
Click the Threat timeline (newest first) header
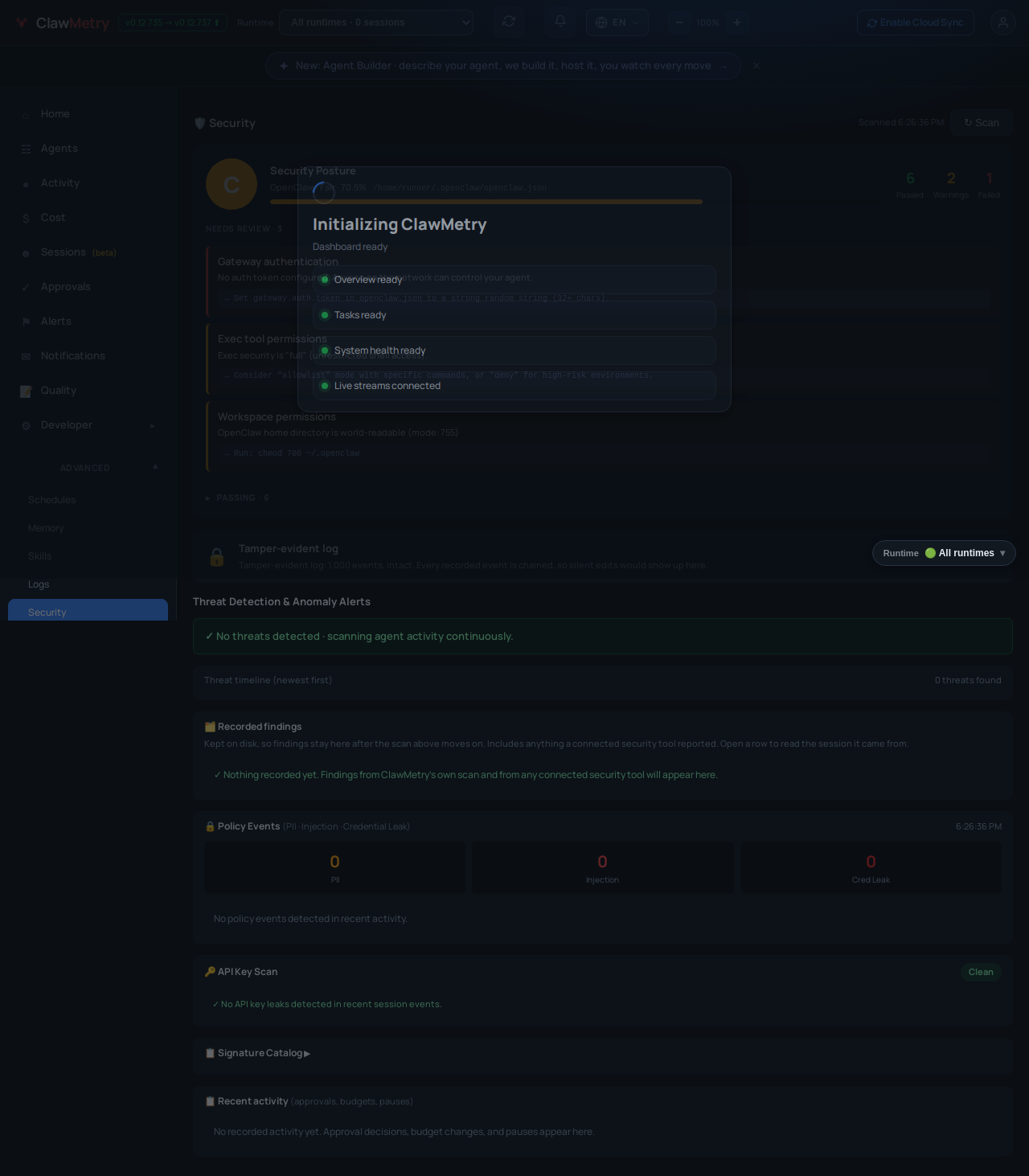pos(268,680)
